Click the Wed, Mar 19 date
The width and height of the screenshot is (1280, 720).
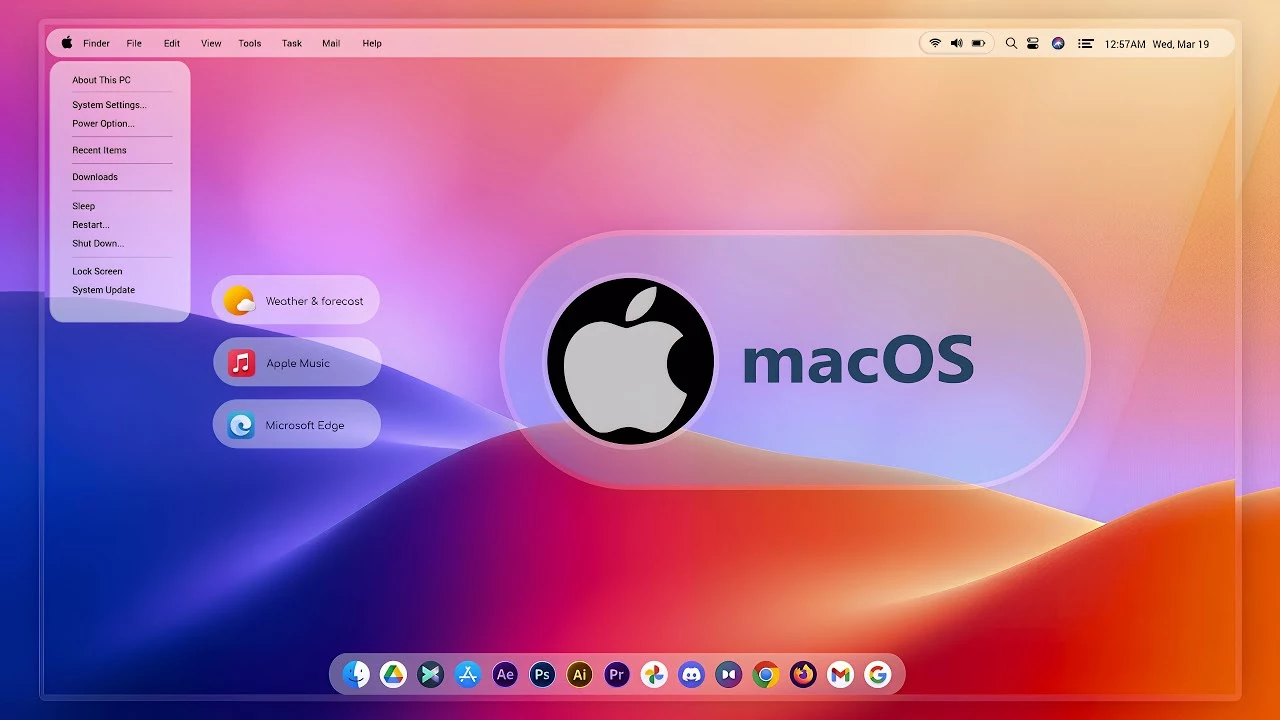point(1181,44)
